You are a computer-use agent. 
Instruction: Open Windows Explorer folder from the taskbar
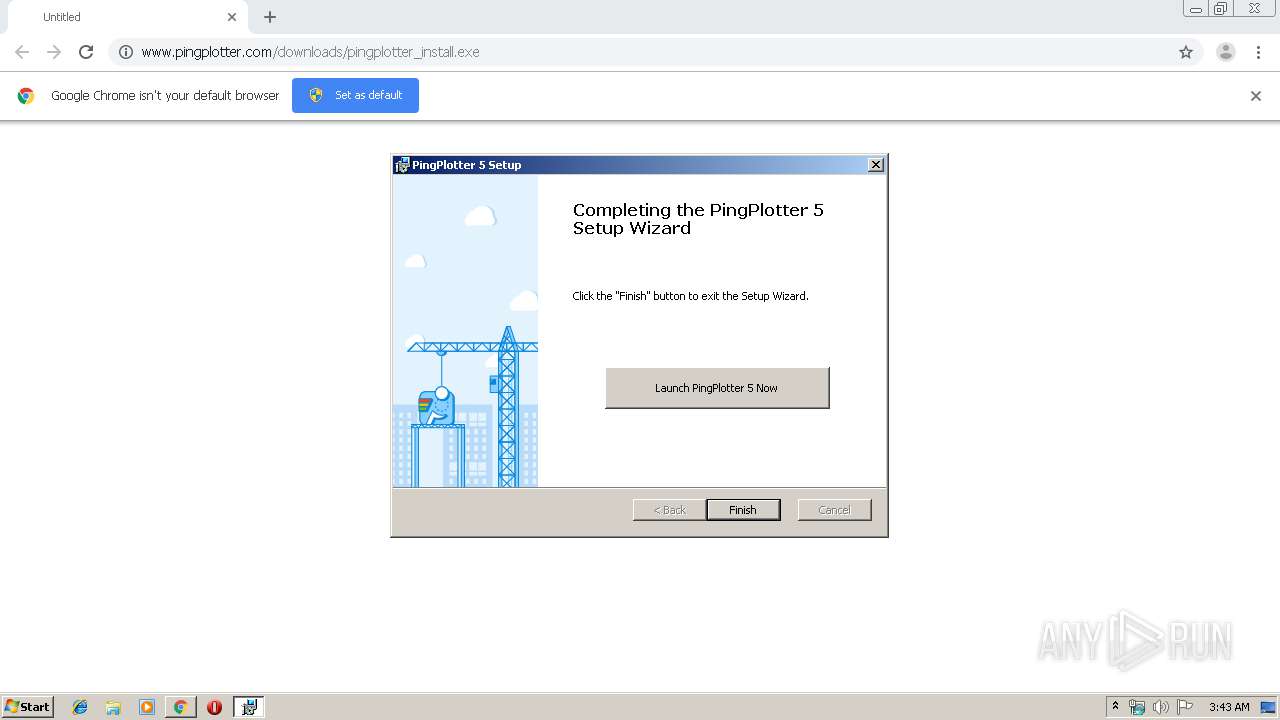(x=113, y=707)
